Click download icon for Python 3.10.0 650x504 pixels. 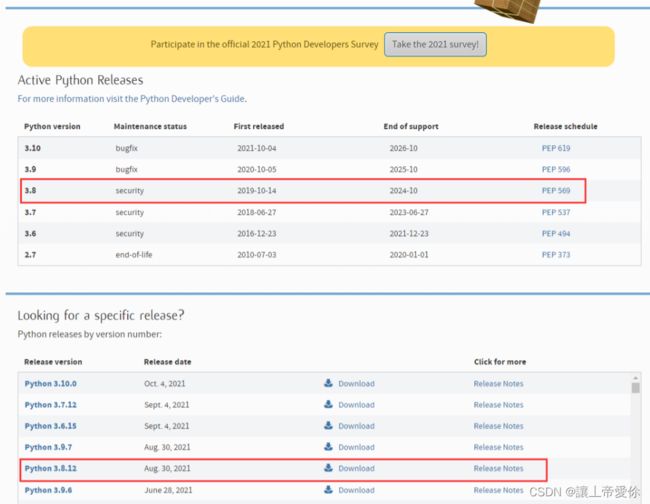click(x=328, y=383)
